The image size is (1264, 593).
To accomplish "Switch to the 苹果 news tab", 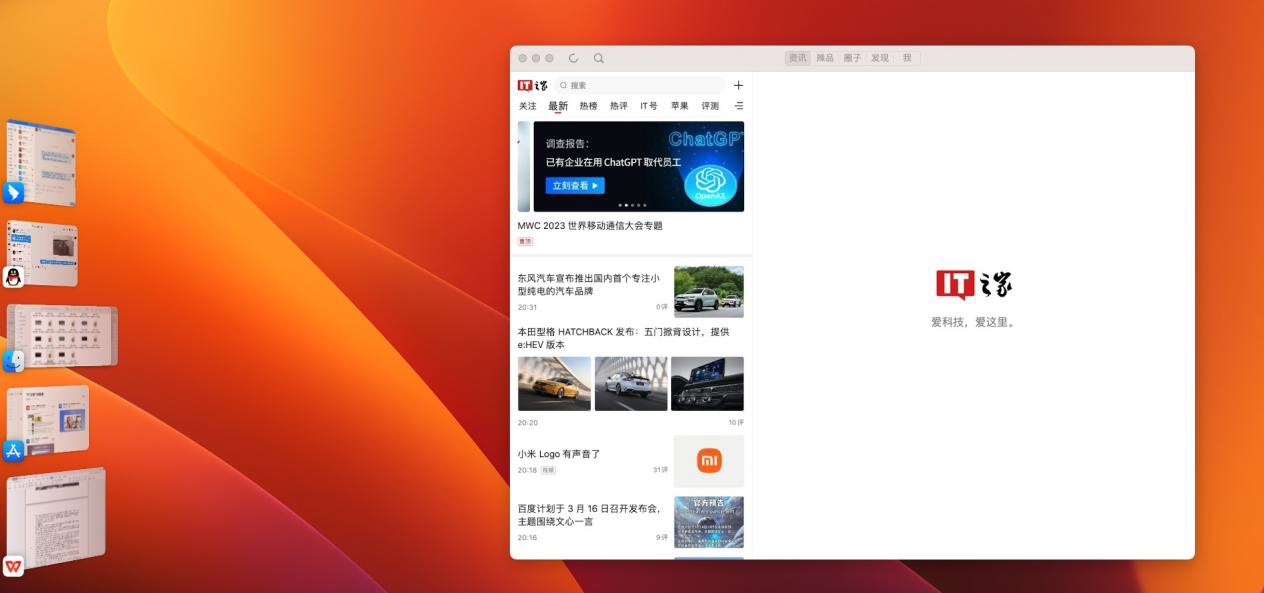I will [x=680, y=105].
